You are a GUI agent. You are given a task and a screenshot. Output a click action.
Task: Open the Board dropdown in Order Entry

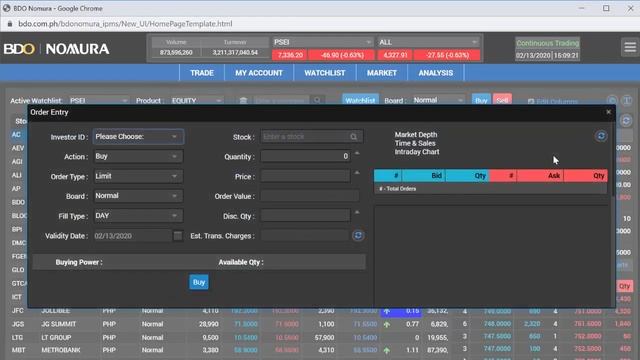pos(138,196)
